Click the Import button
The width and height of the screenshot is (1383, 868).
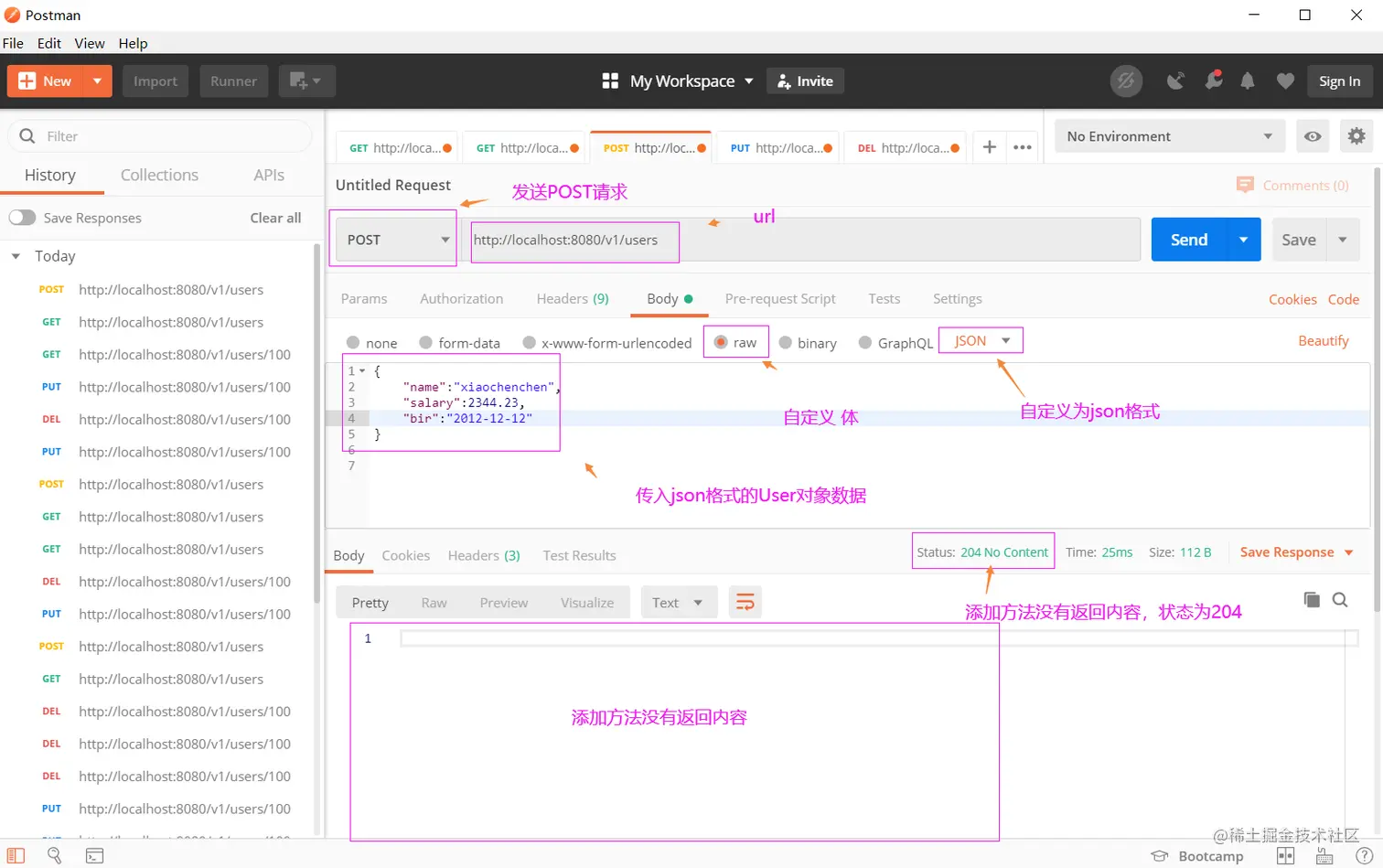click(155, 80)
